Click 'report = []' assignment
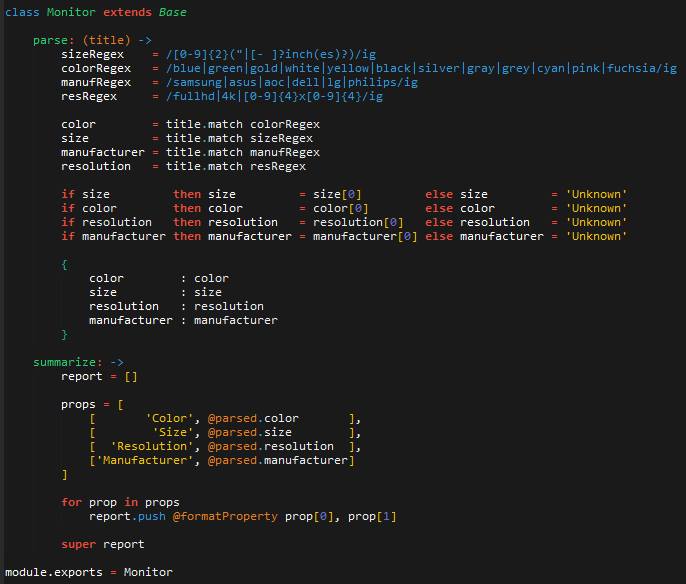This screenshot has height=584, width=686. pos(99,376)
